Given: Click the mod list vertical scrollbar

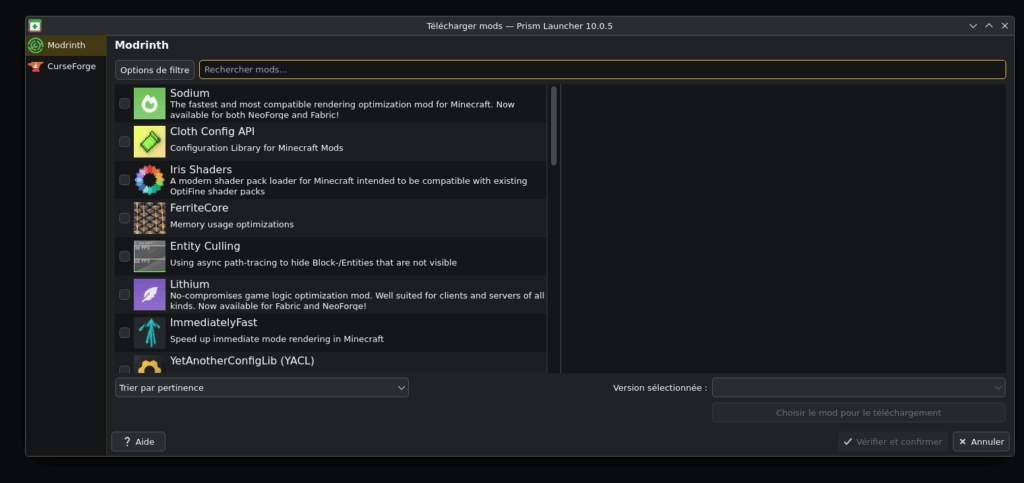Looking at the screenshot, I should pyautogui.click(x=554, y=125).
